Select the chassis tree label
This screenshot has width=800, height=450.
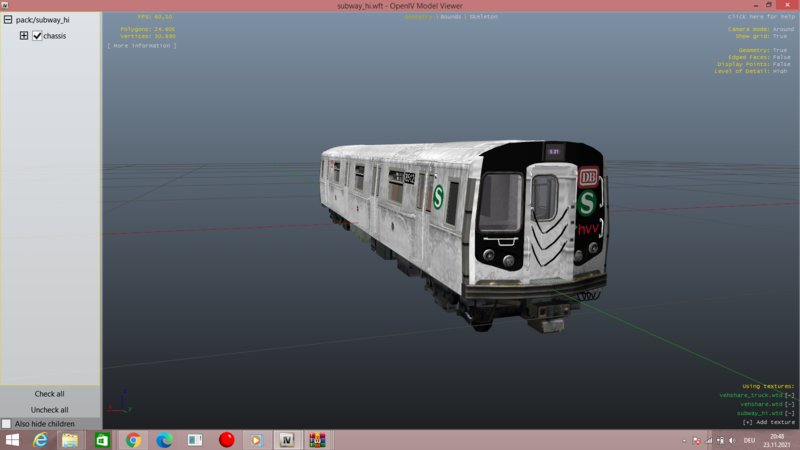point(55,36)
